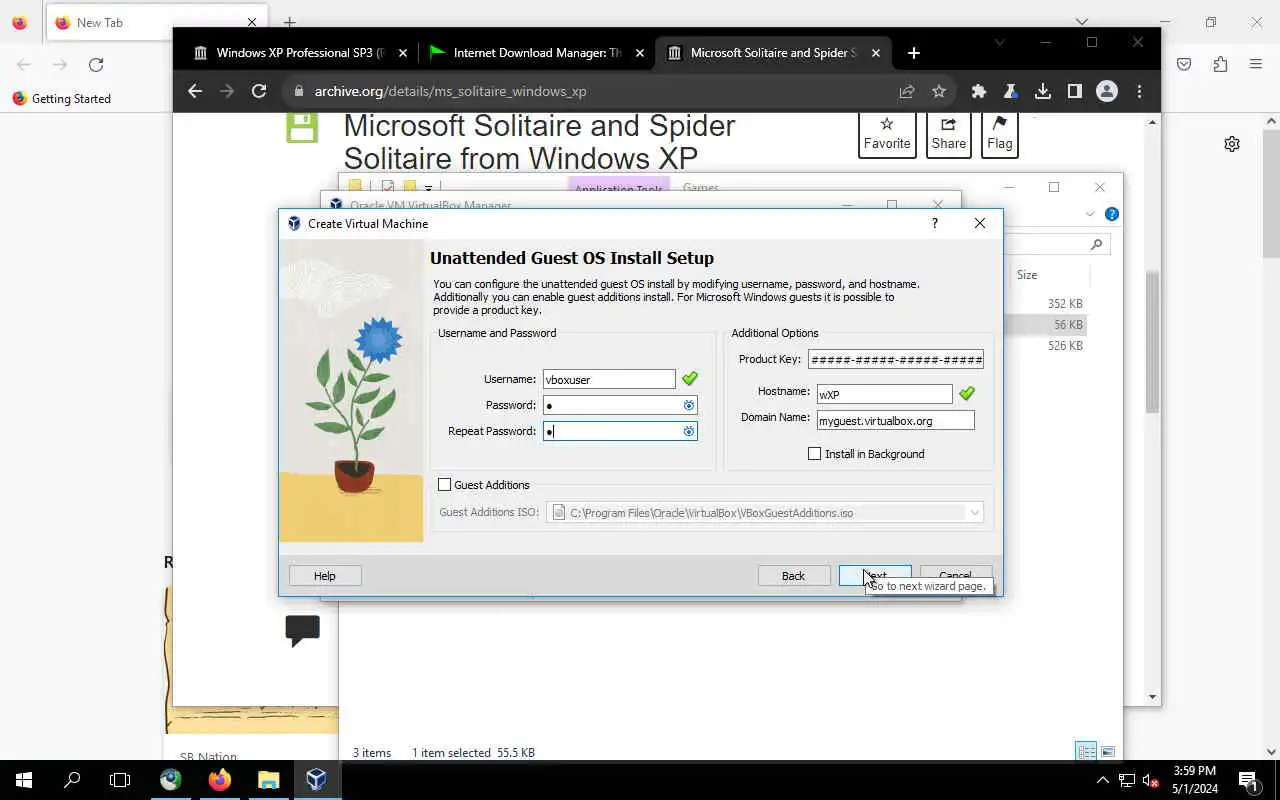
Task: List all tabs dropdown in Firefox
Action: tap(1082, 22)
